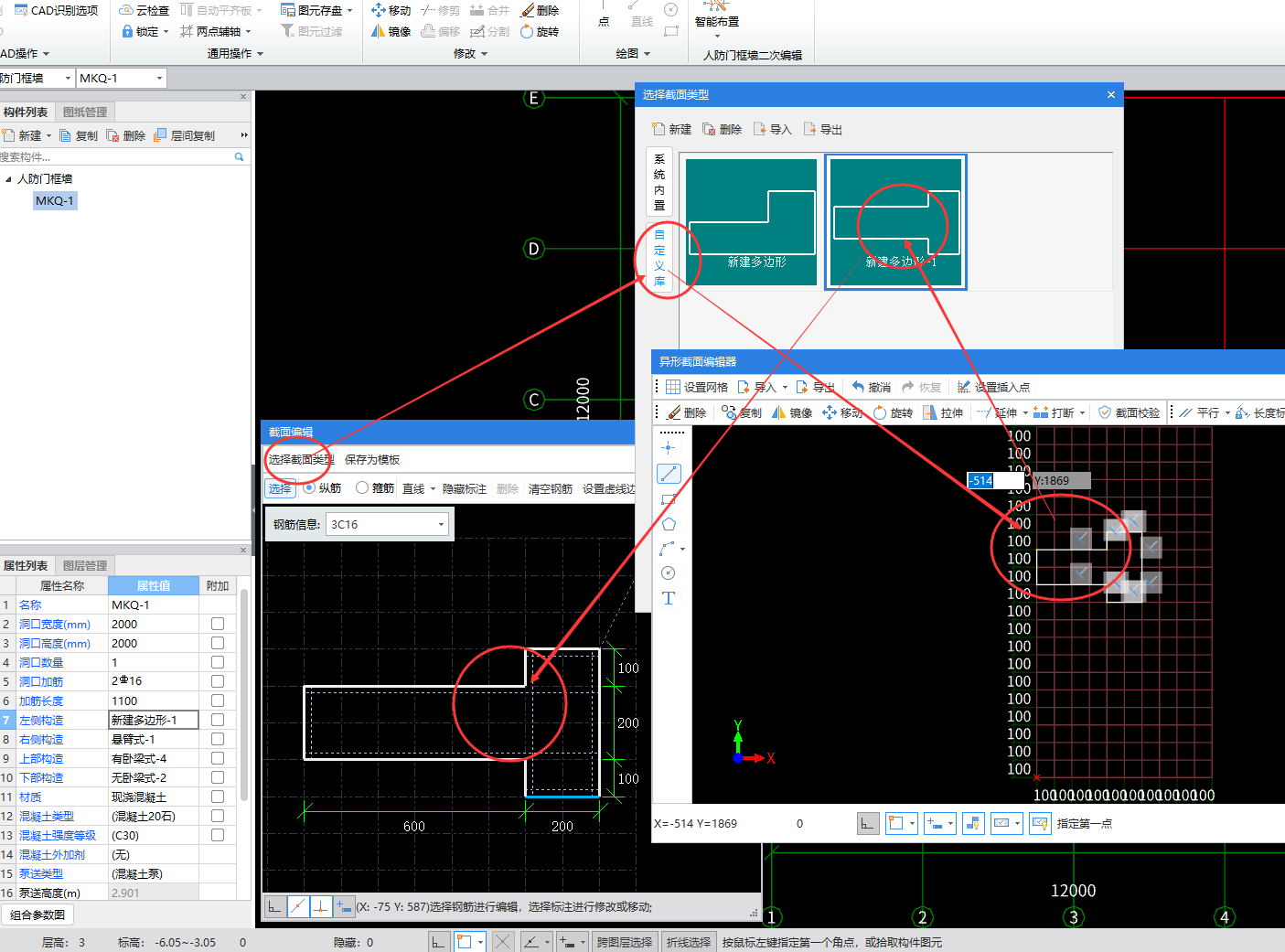Toggle 附加 checkbox for 加筋长度 row
The width and height of the screenshot is (1285, 952).
(218, 701)
